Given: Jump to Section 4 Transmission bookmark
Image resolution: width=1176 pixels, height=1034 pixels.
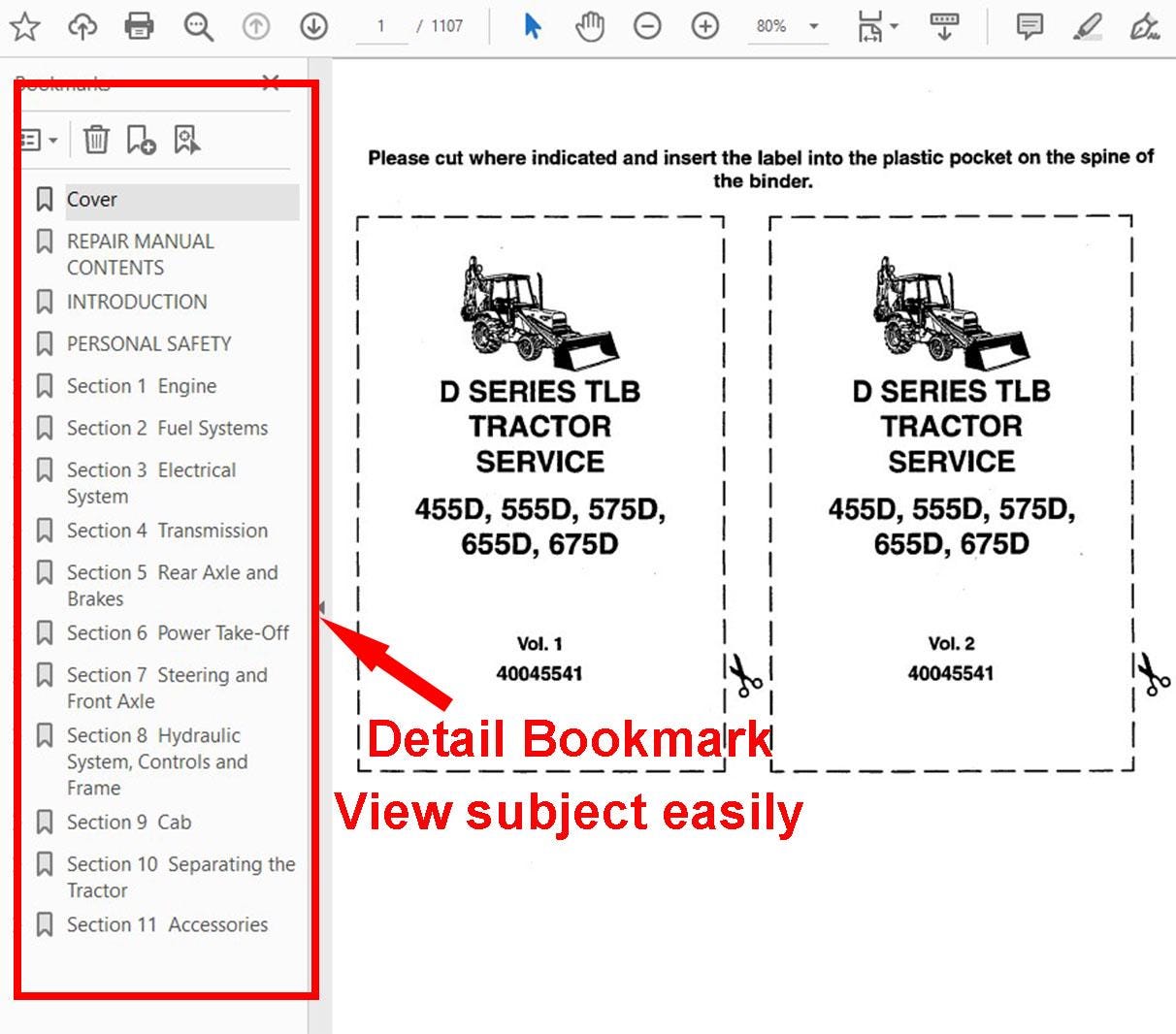Looking at the screenshot, I should (167, 531).
